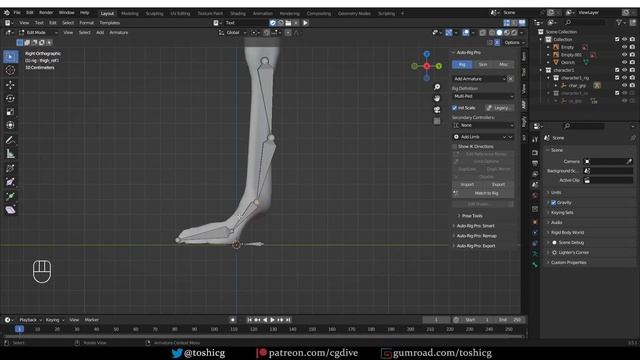Open the outliner filter funnel
640x360 pixels.
click(620, 23)
